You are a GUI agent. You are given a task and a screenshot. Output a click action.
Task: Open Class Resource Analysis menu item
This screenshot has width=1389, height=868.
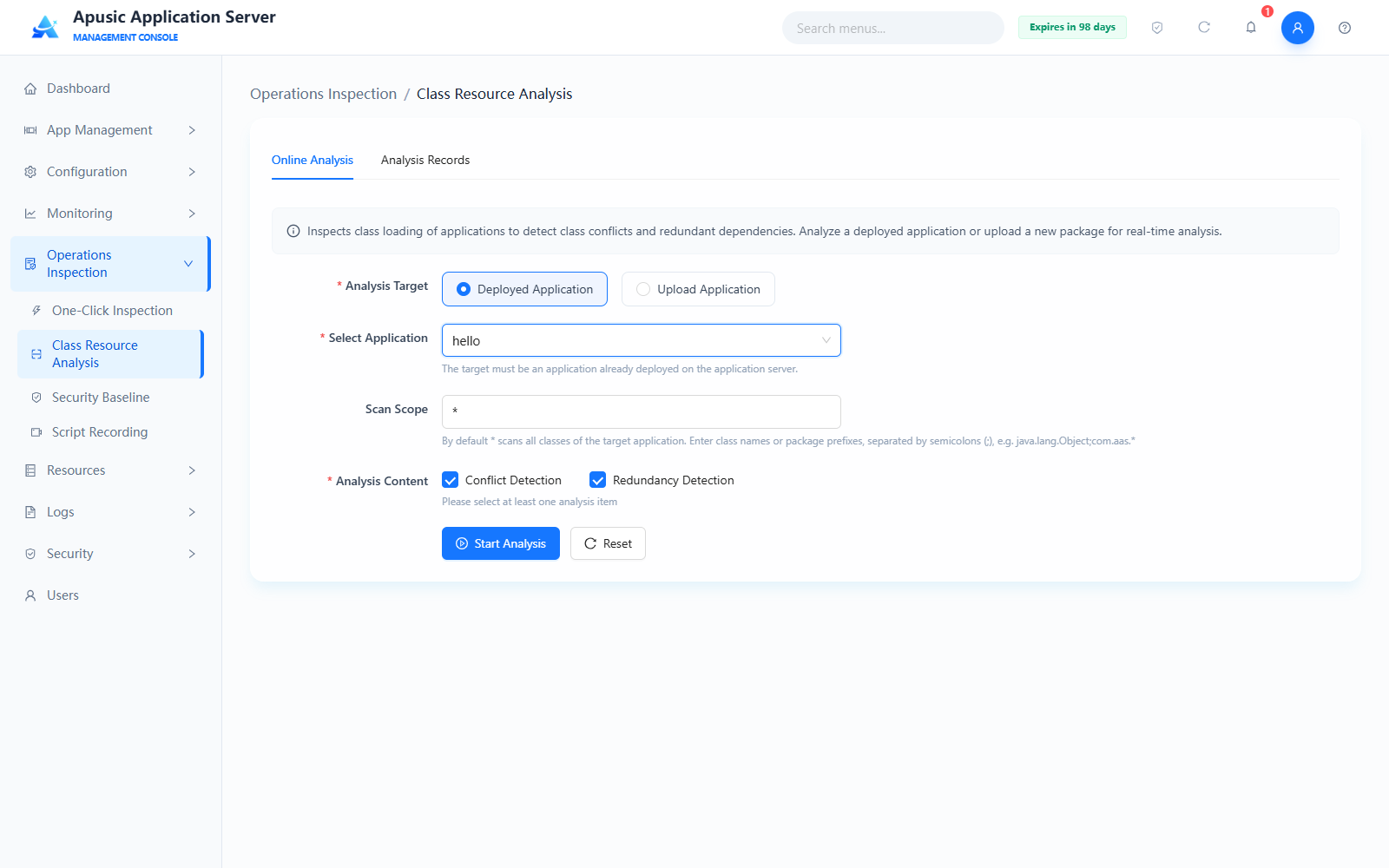pyautogui.click(x=110, y=354)
